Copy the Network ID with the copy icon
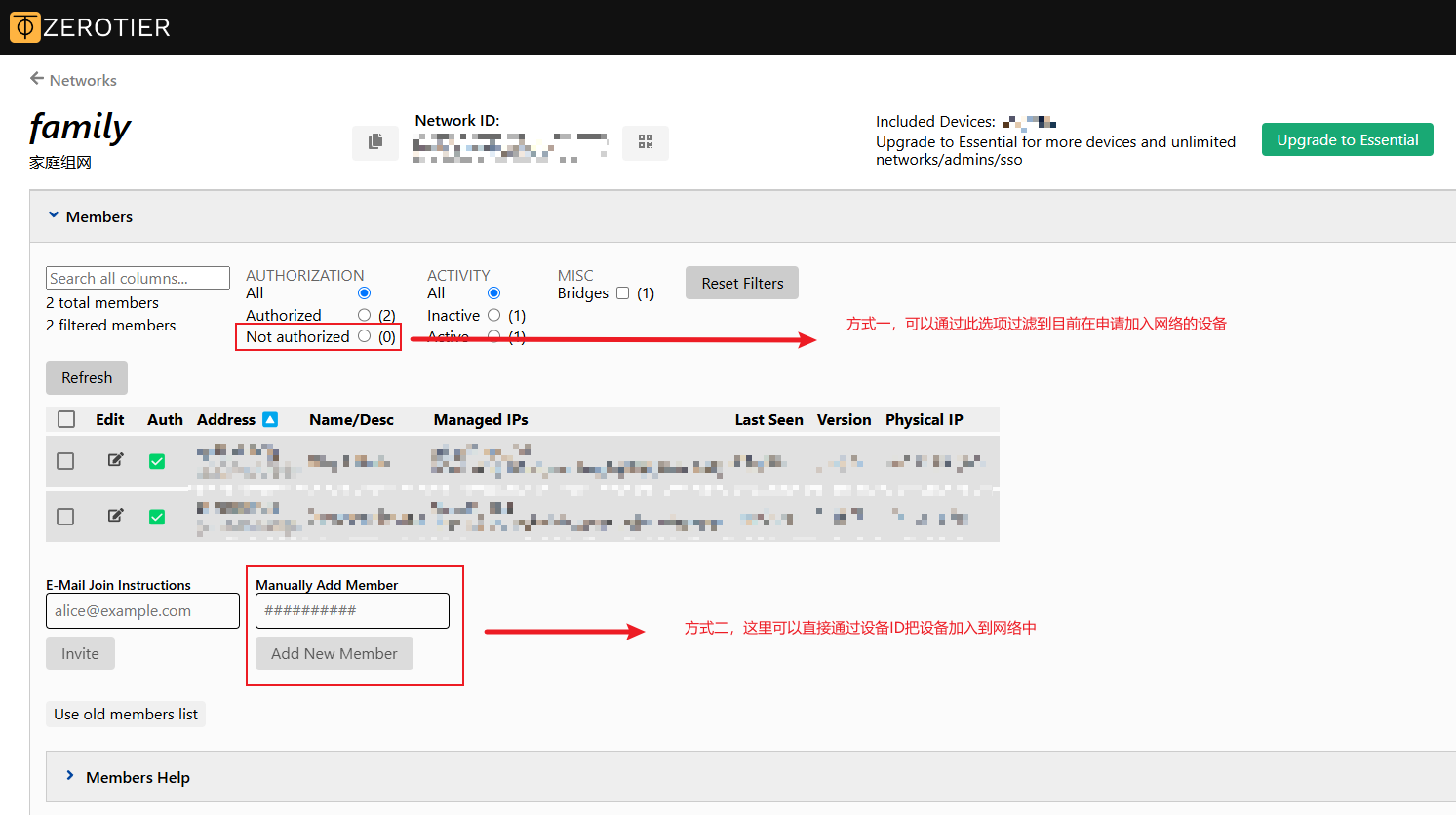1456x815 pixels. point(375,142)
